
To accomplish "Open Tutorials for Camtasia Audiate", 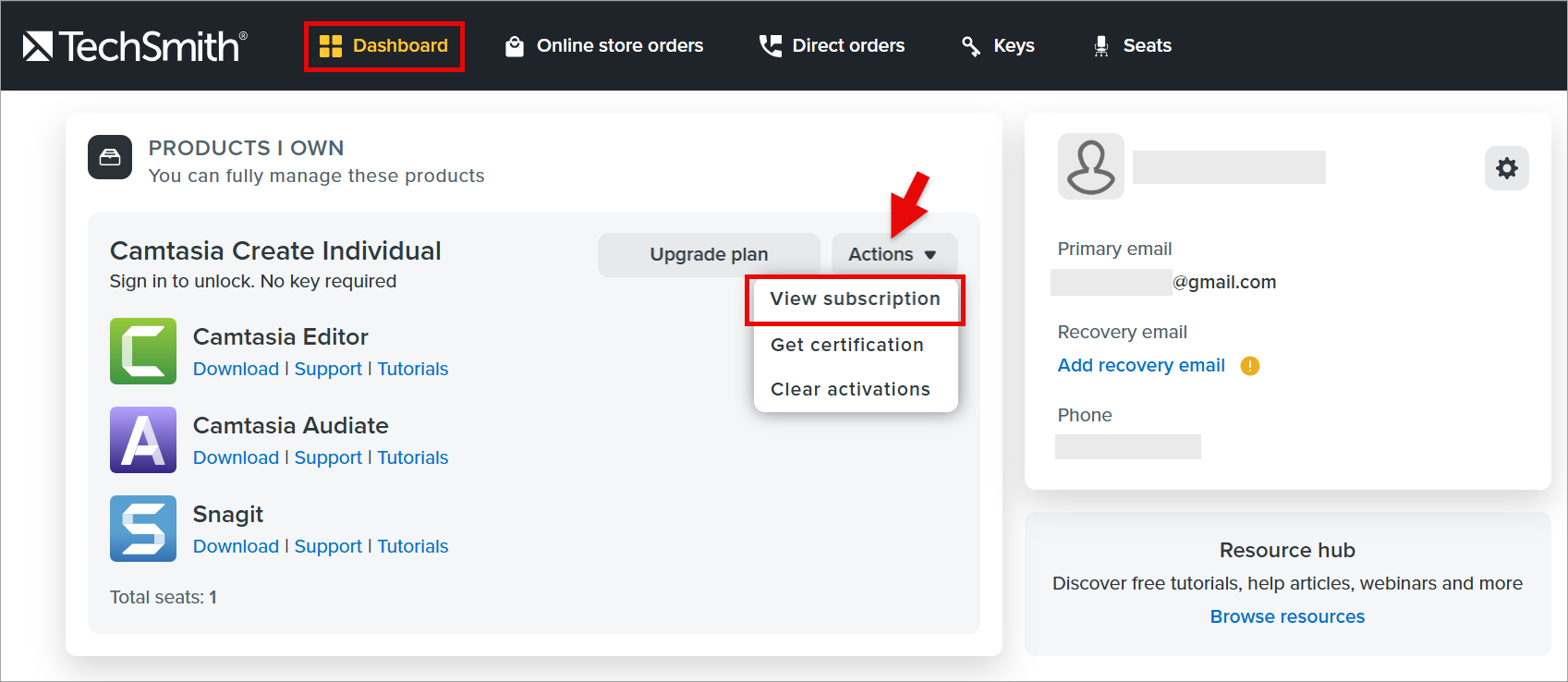I will coord(413,457).
